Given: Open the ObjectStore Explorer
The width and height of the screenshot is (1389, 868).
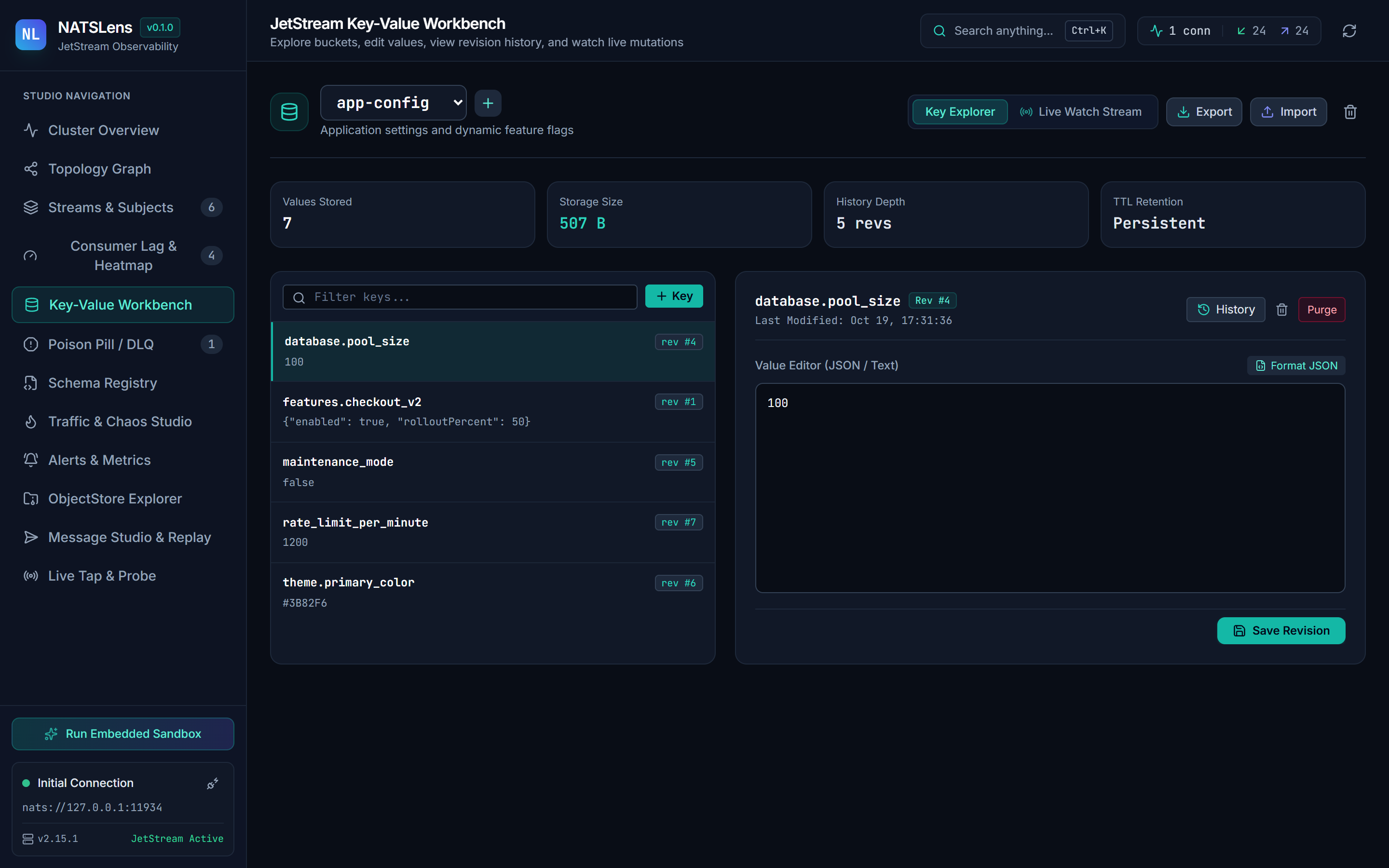Looking at the screenshot, I should point(123,499).
